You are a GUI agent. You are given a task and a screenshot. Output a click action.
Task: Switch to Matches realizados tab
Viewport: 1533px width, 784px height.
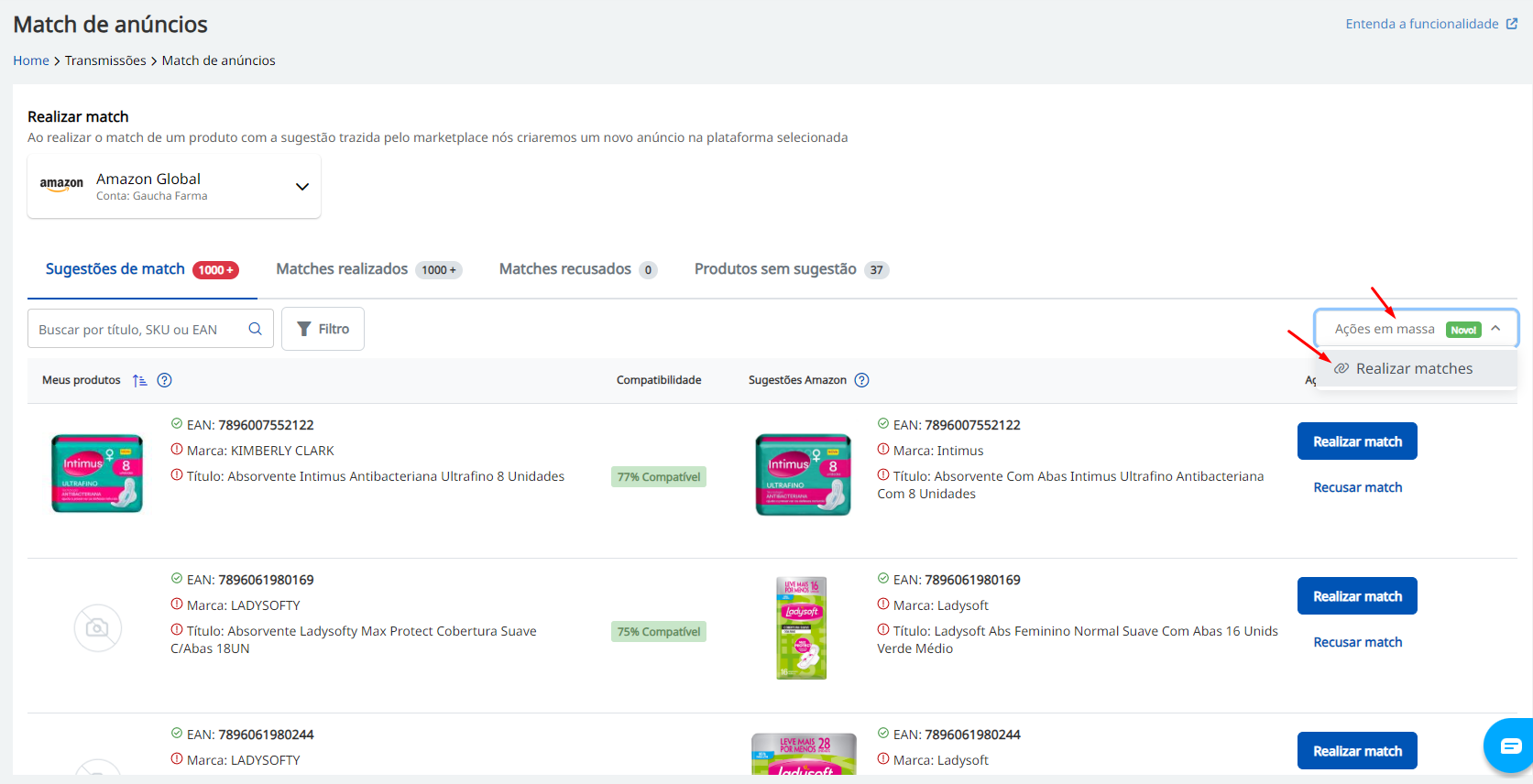tap(368, 269)
